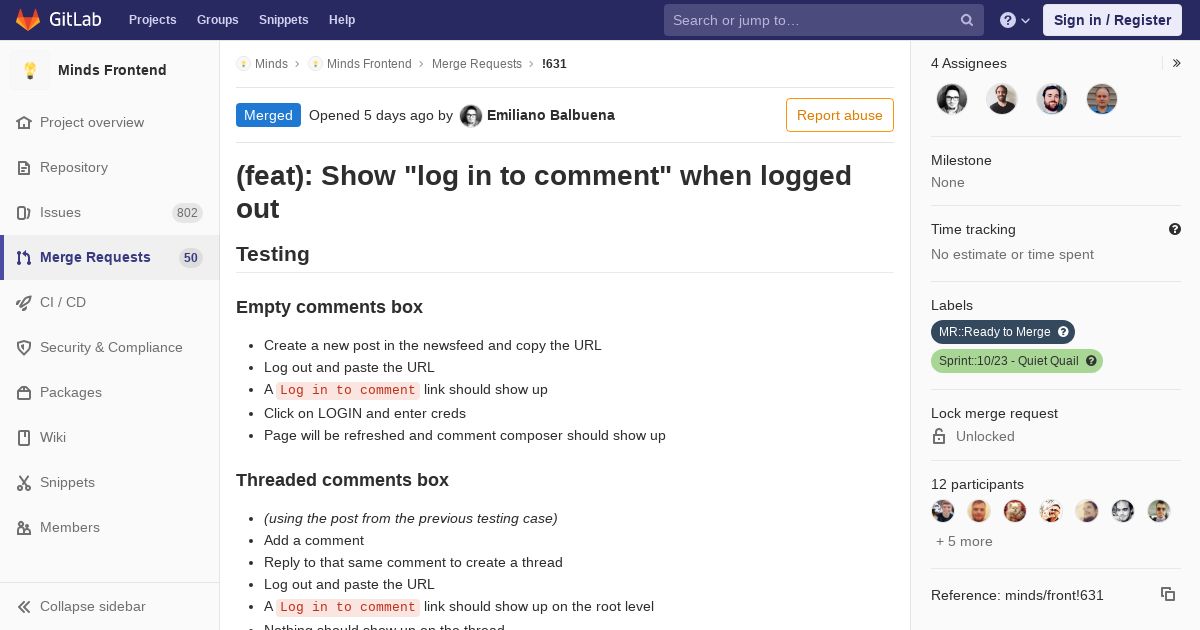Open the Groups menu
The height and width of the screenshot is (630, 1200).
coord(218,20)
